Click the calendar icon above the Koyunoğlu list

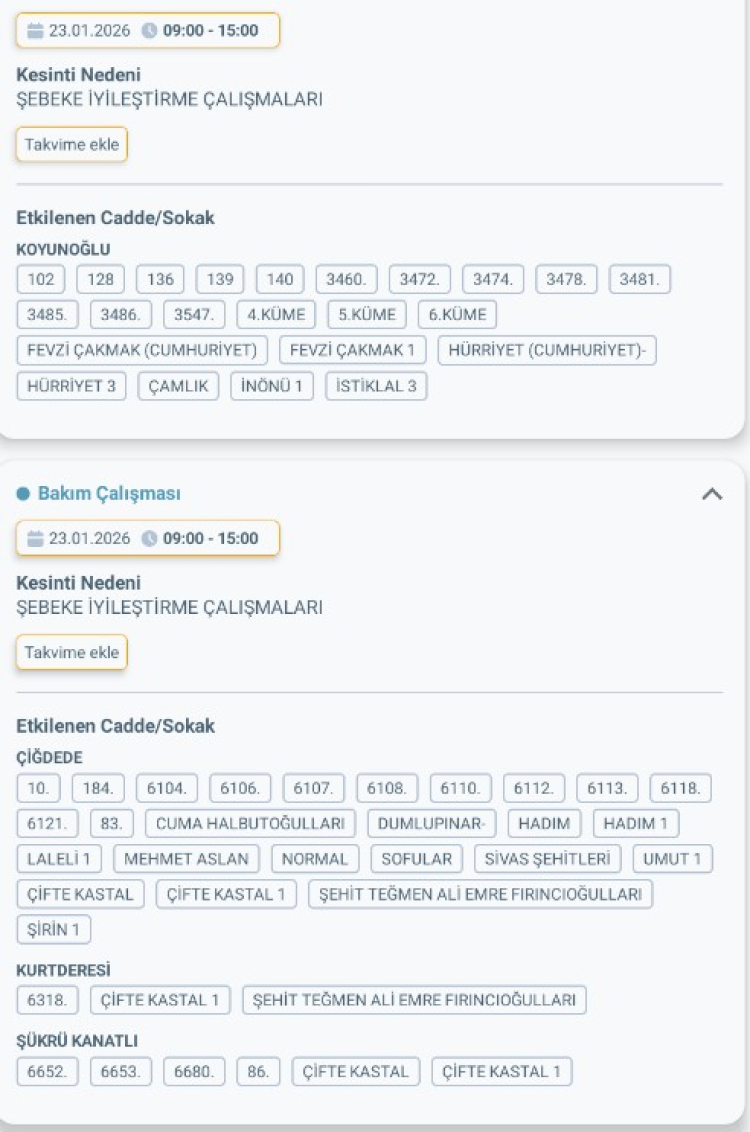(x=36, y=31)
